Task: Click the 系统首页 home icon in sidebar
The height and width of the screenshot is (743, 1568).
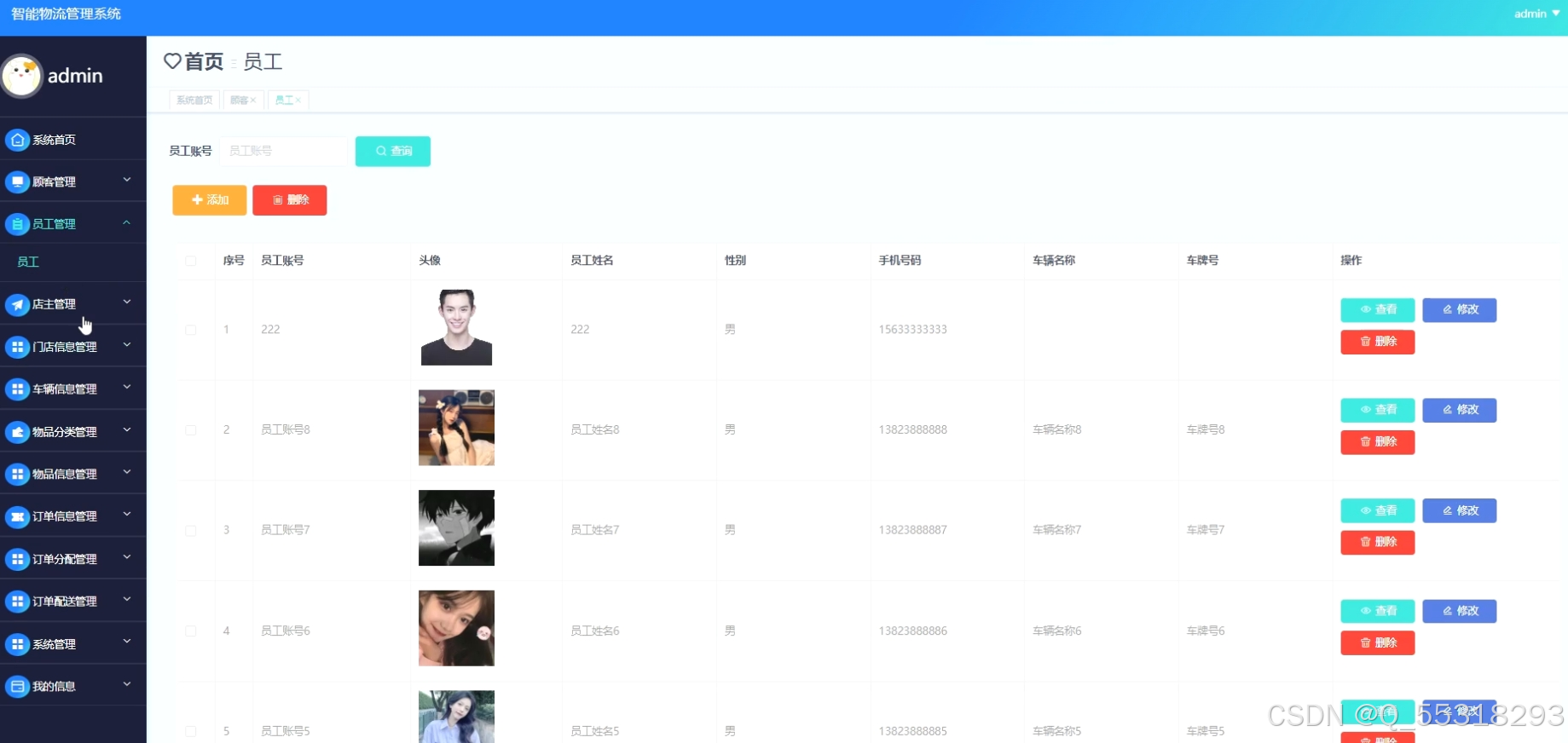Action: [x=17, y=140]
